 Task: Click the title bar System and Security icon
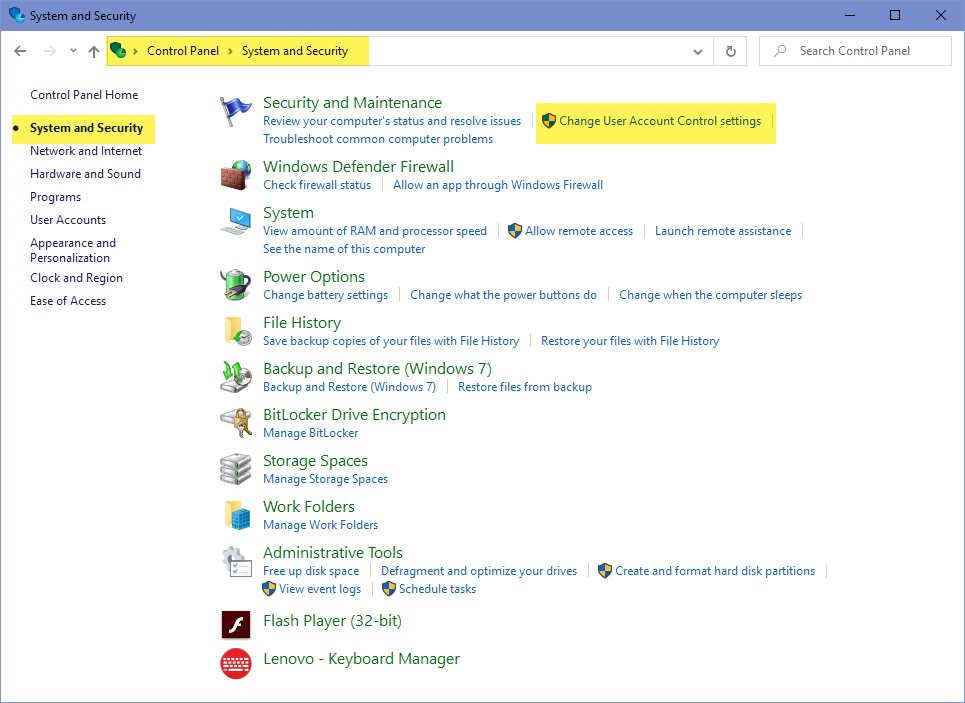17,15
